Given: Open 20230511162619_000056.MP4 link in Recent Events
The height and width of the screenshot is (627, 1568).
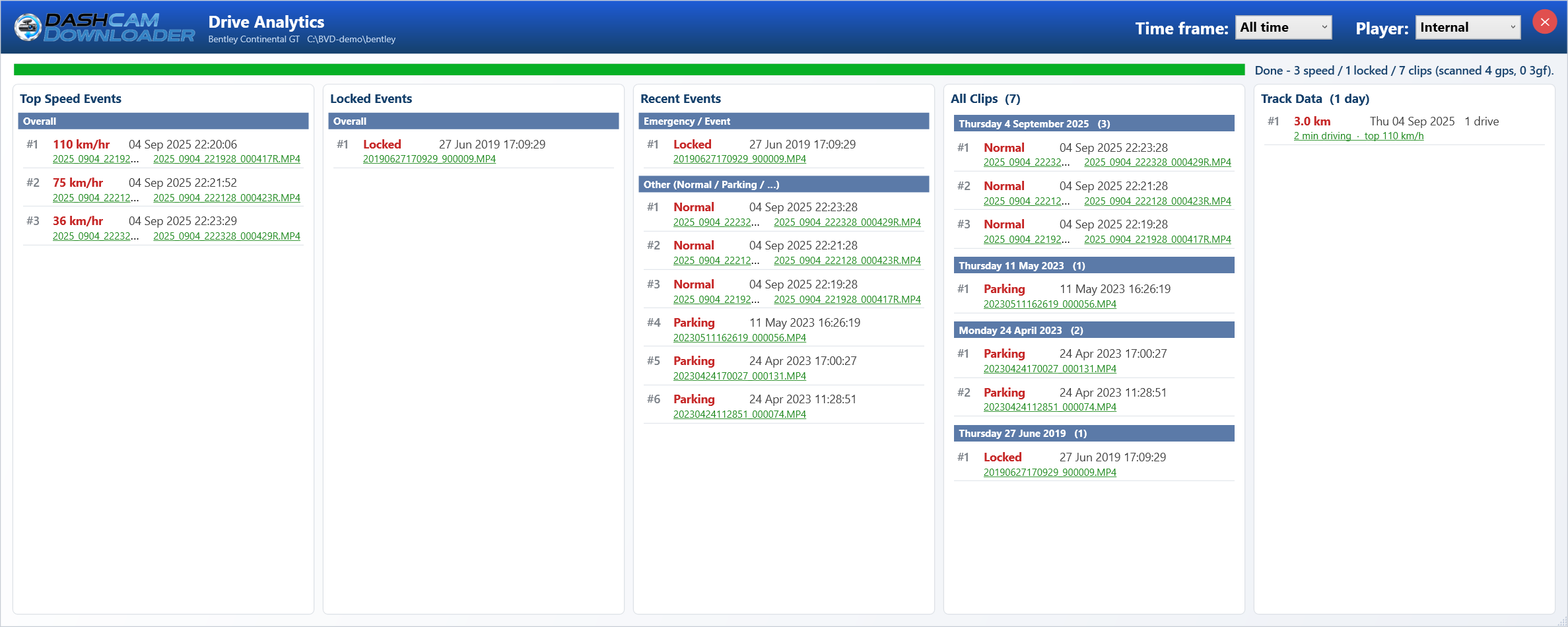Looking at the screenshot, I should 739,338.
